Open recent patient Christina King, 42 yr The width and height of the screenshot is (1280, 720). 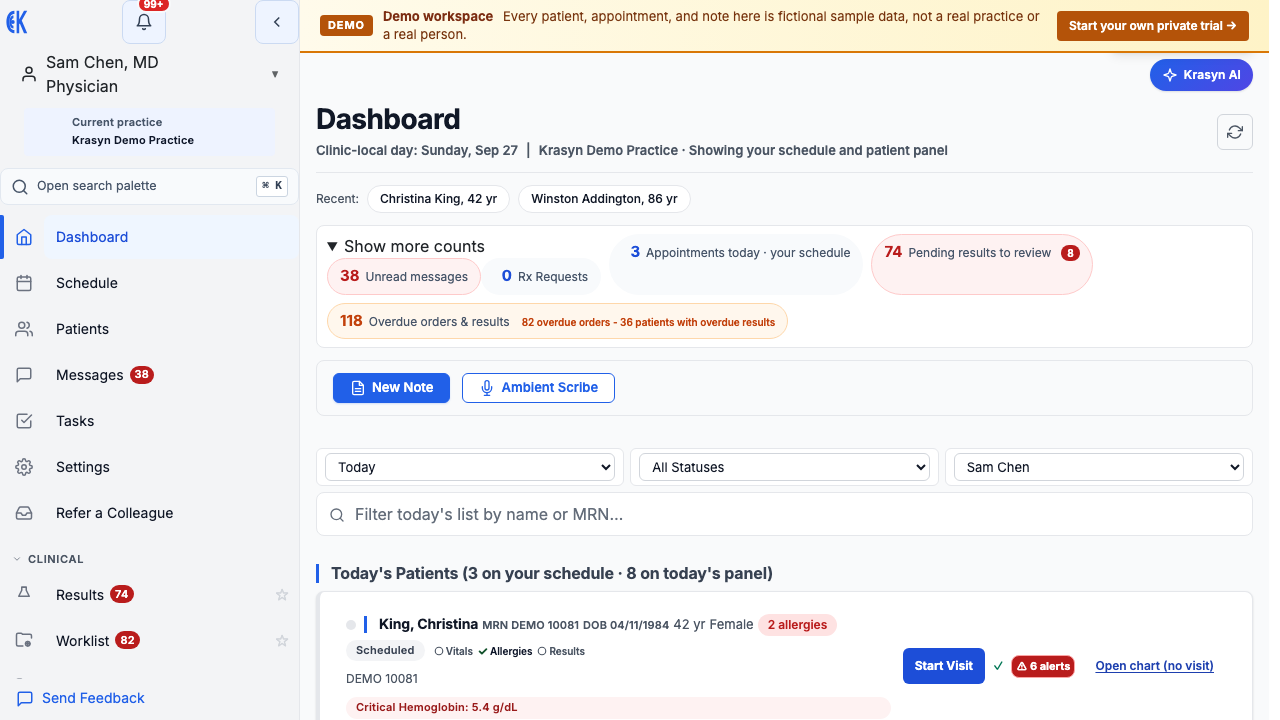coord(438,199)
